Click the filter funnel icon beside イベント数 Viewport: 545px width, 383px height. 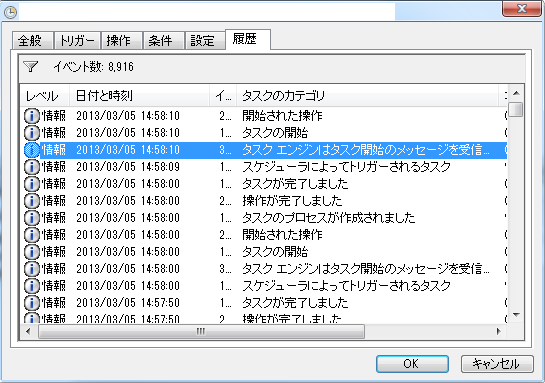pyautogui.click(x=30, y=66)
